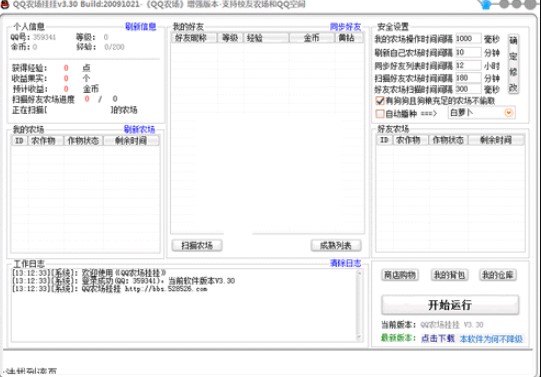This screenshot has height=377, width=541.
Task: Click the 清除日志 link
Action: click(345, 263)
